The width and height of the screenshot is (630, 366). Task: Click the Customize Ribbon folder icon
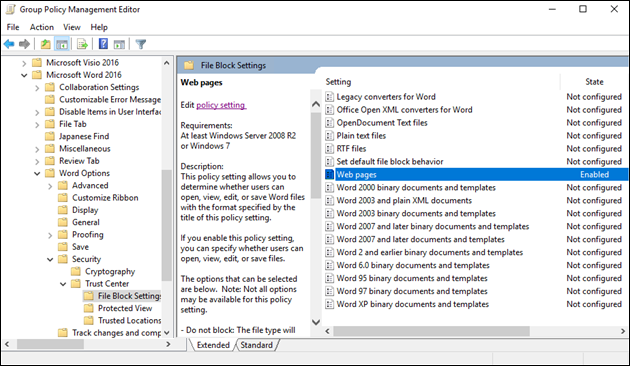63,198
